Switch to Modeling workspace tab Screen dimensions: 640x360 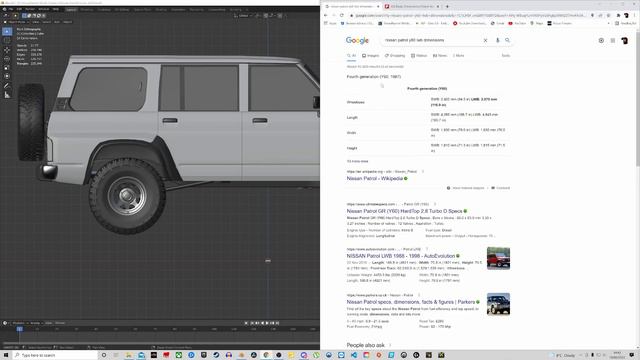click(87, 9)
